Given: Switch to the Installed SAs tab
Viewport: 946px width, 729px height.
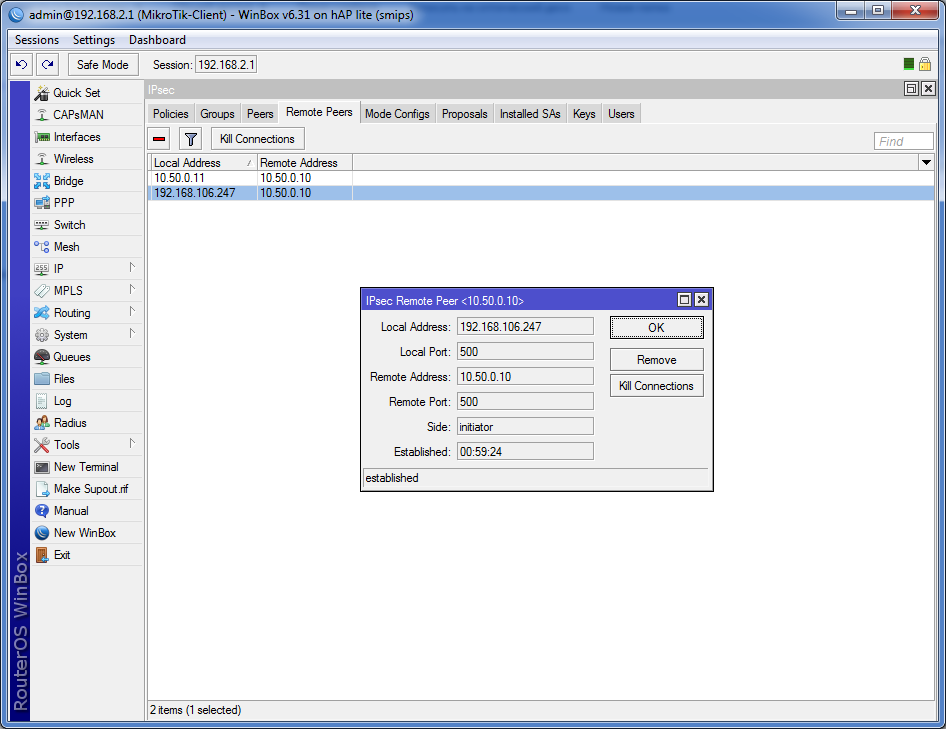Looking at the screenshot, I should 530,113.
